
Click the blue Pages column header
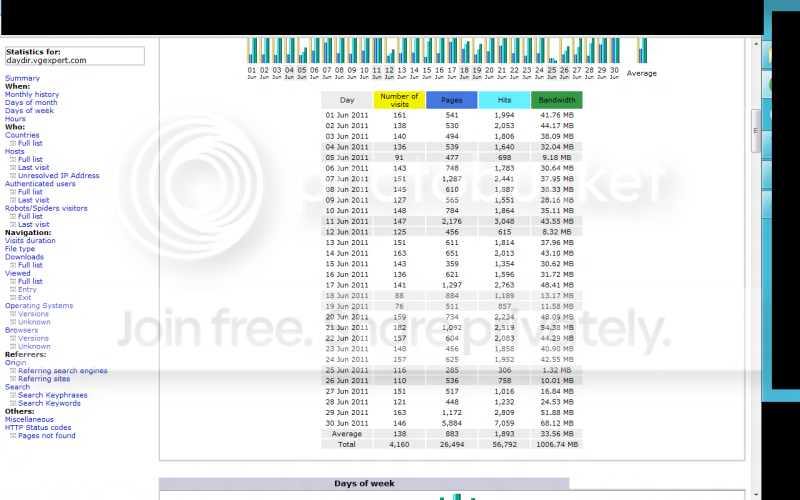click(452, 100)
